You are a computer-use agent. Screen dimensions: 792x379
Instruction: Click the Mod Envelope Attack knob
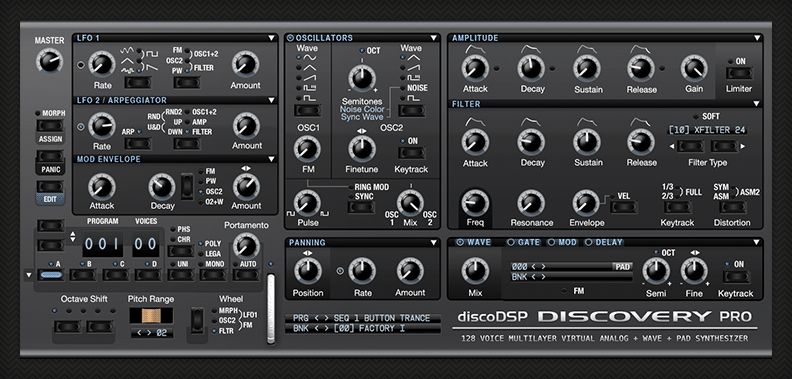pyautogui.click(x=102, y=186)
